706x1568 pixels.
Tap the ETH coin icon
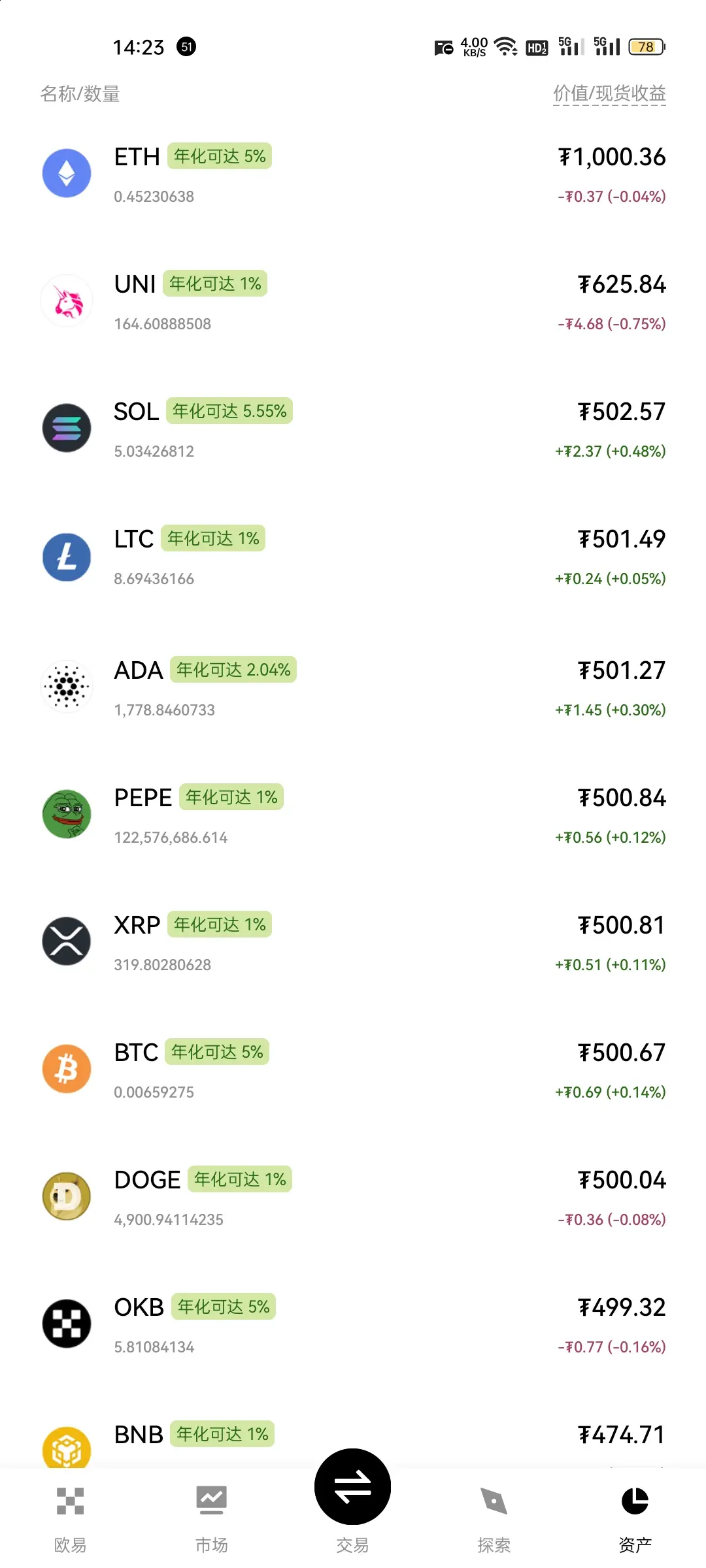point(67,173)
